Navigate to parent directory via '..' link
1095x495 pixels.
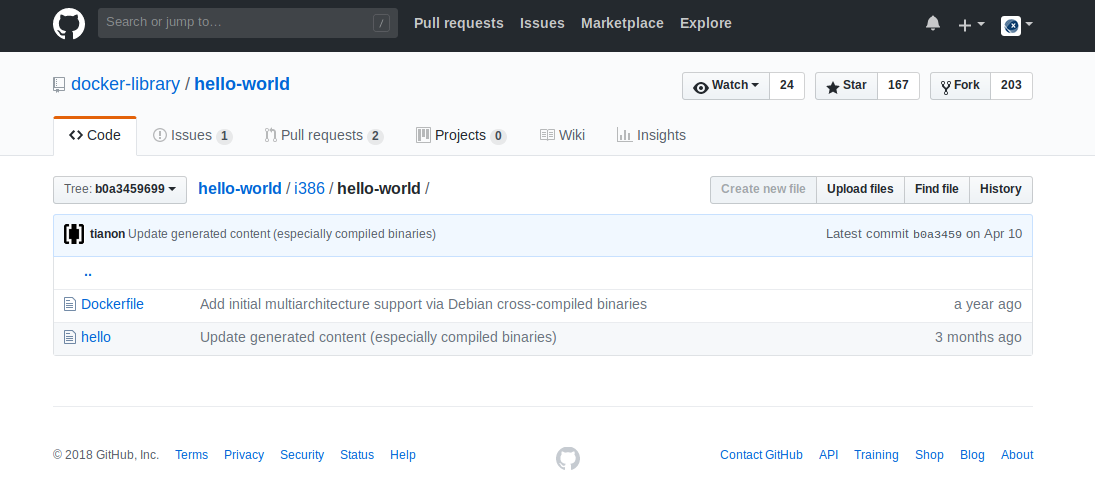point(88,272)
